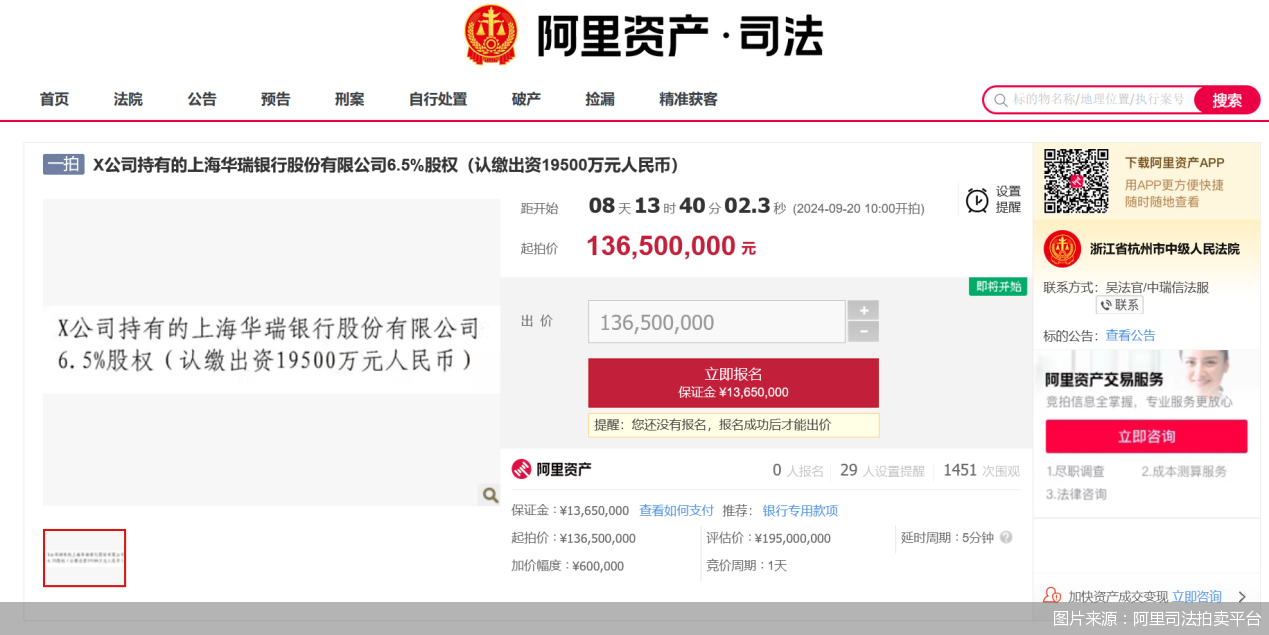Select the red-bordered thumbnail image

tap(84, 558)
